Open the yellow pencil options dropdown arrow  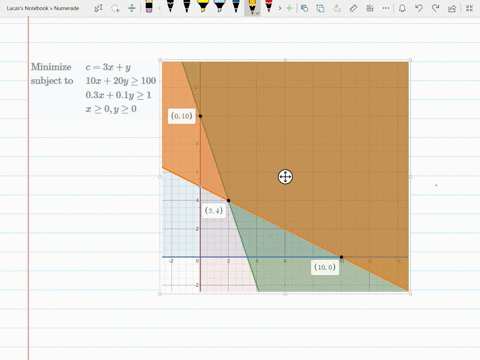coord(258,13)
